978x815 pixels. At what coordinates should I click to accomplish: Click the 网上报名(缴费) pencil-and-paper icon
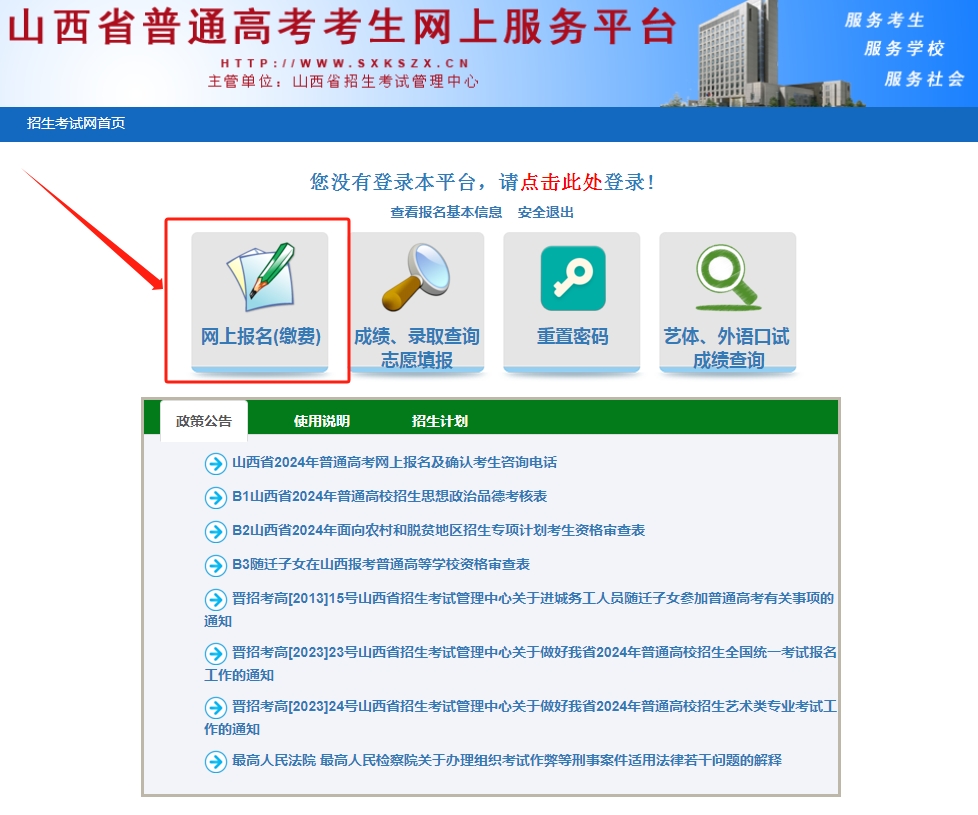(260, 277)
